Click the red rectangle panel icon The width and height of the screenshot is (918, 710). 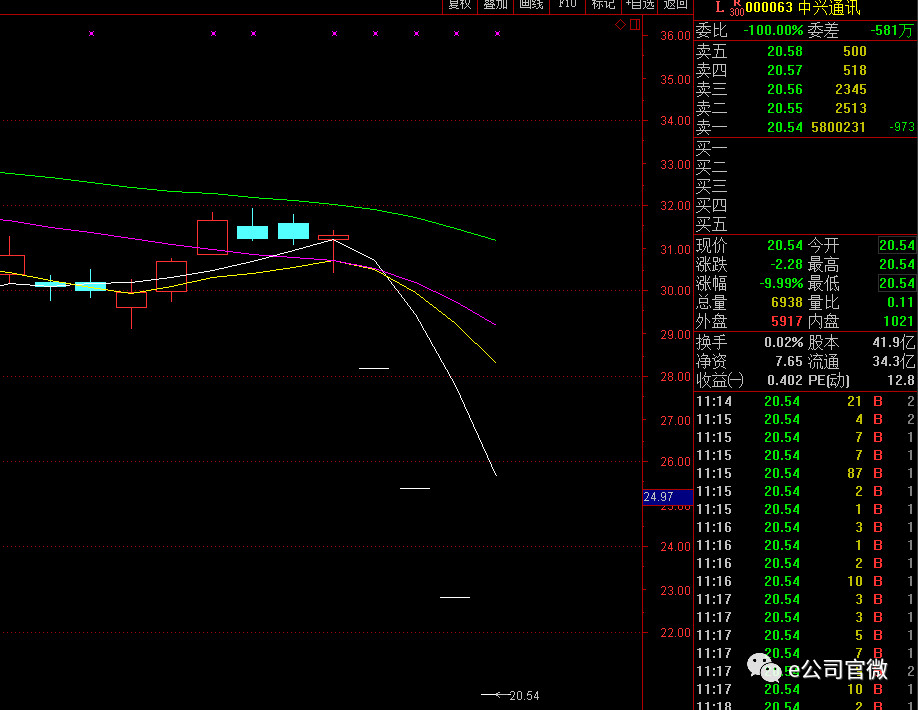[x=634, y=23]
